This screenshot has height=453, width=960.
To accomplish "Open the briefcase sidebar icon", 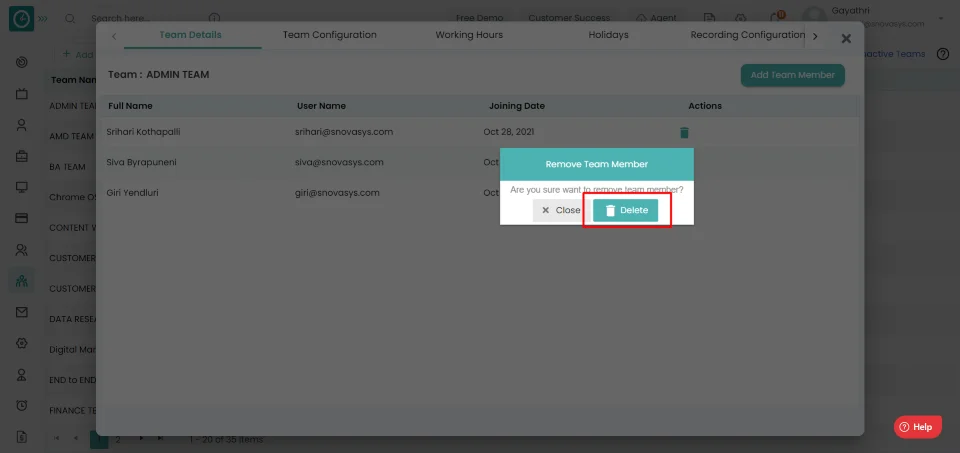I will (22, 156).
